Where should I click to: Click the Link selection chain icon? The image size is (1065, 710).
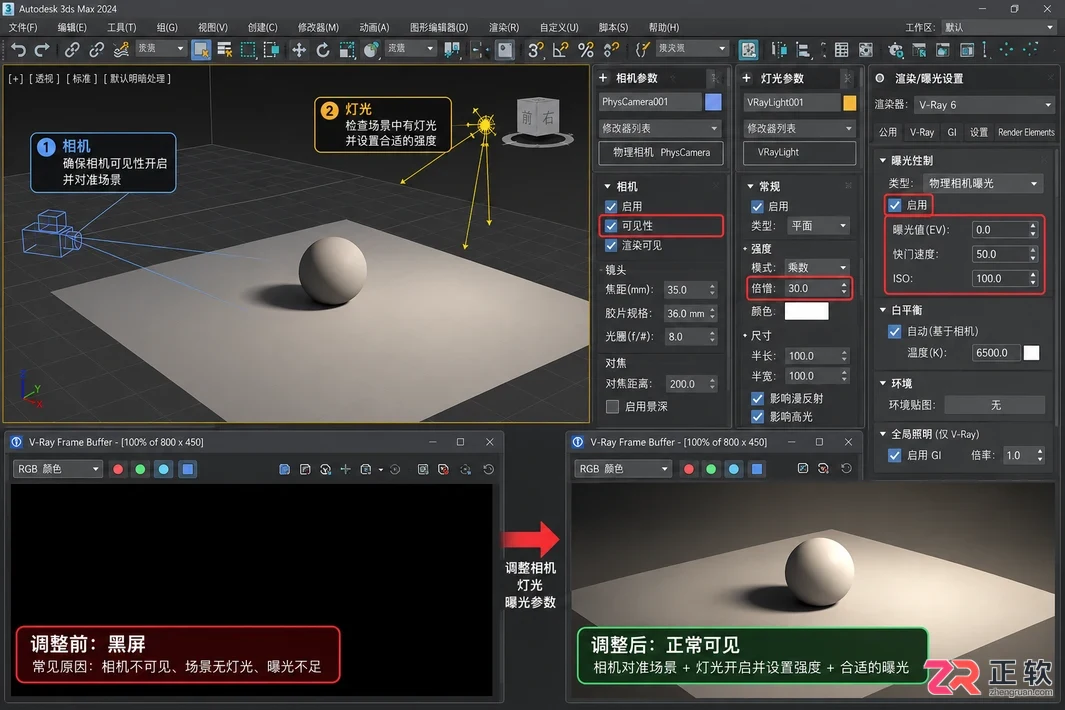(71, 50)
